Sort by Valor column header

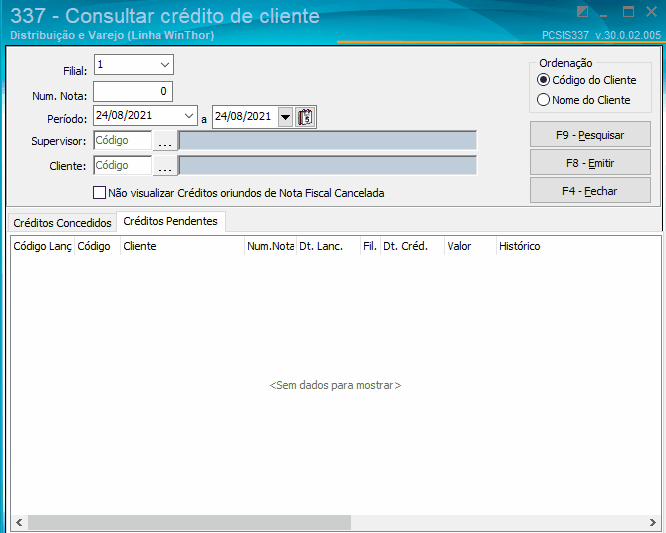[x=470, y=246]
